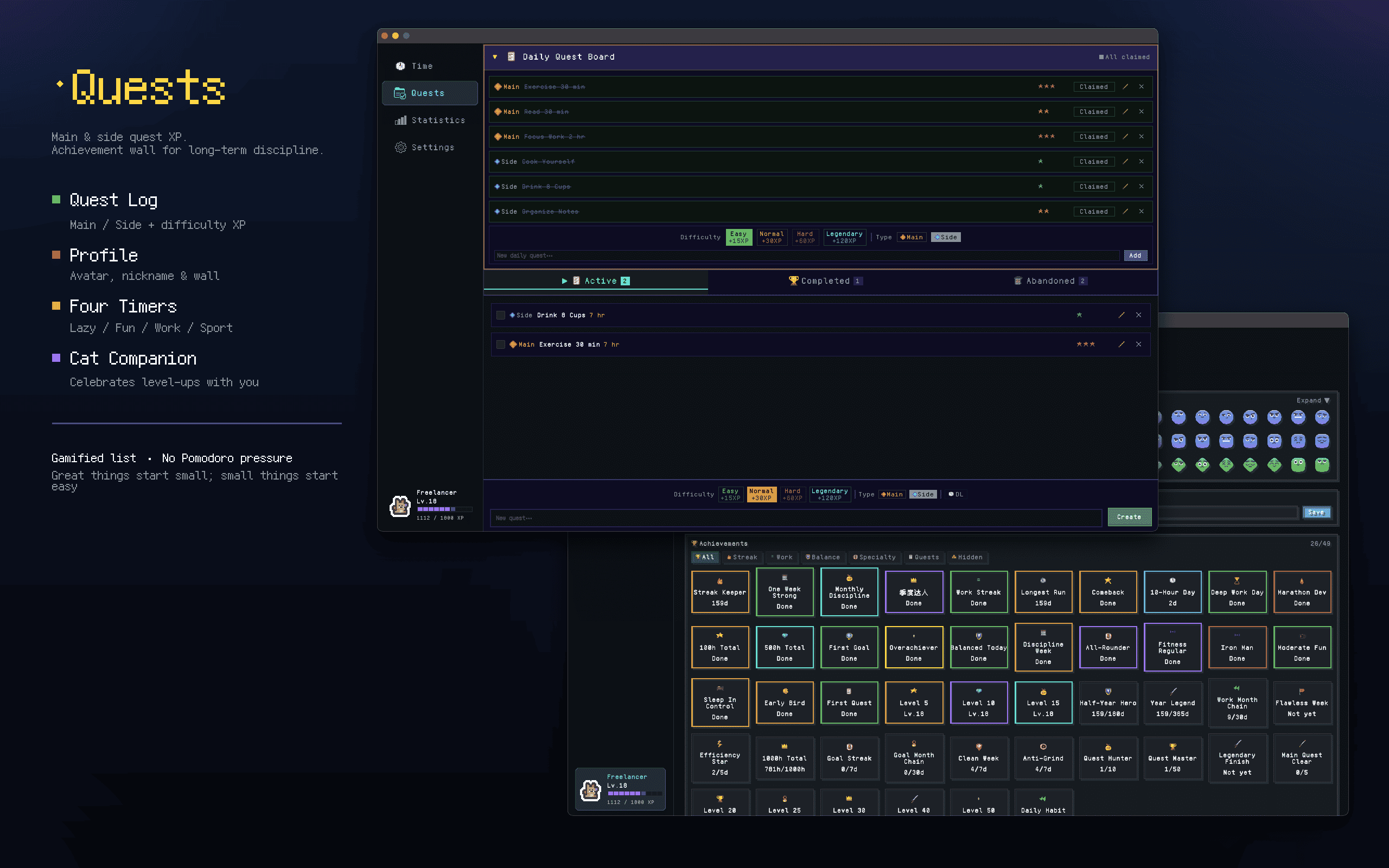Focus the nickname field beside Save
1389x868 pixels.
point(1228,512)
